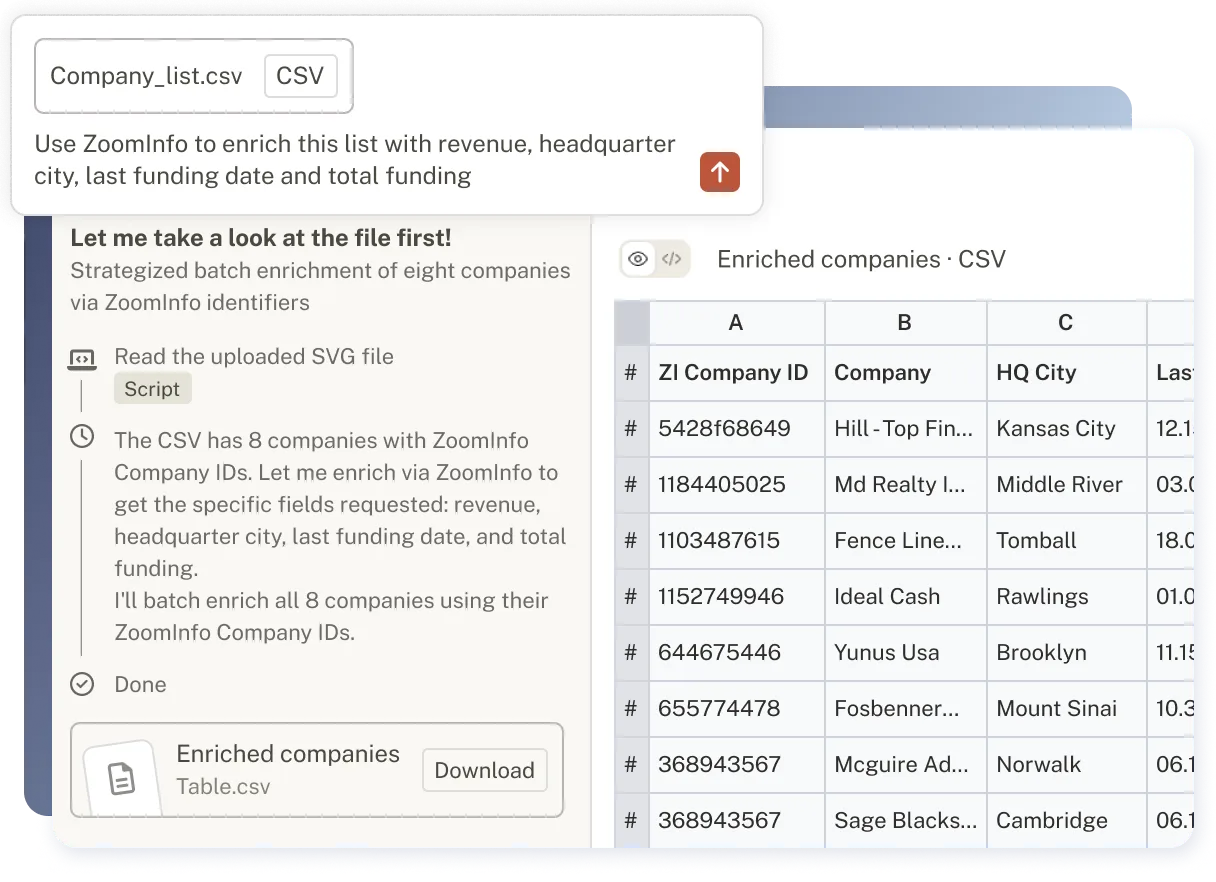
Task: Click the Let me take a look heading
Action: [260, 238]
